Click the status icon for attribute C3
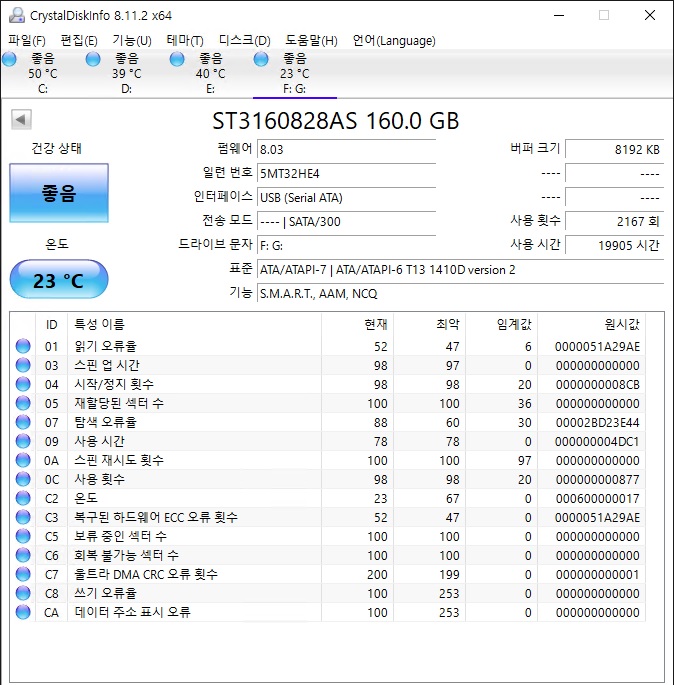The width and height of the screenshot is (674, 685). 23,517
